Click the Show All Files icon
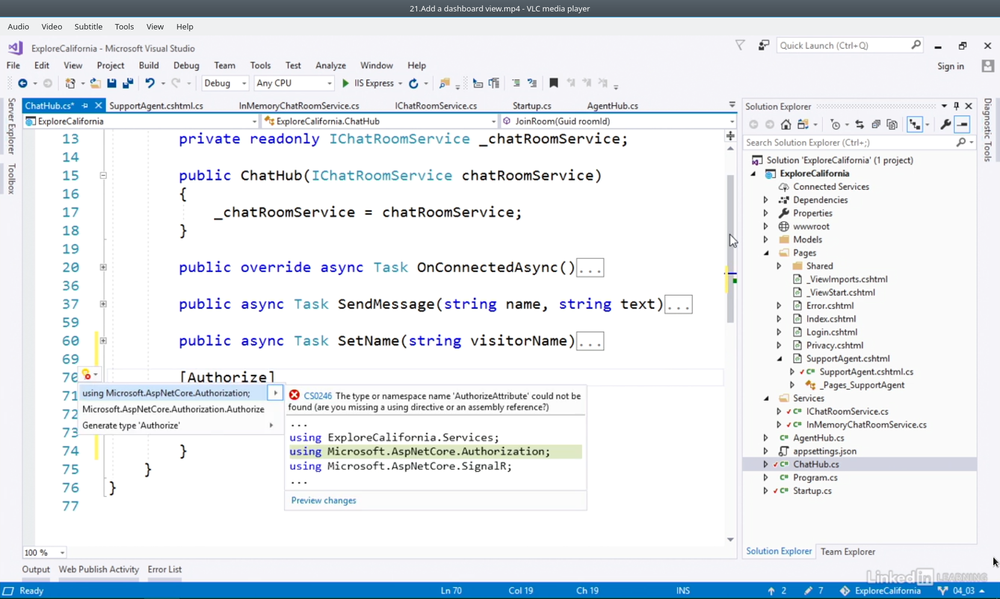The height and width of the screenshot is (599, 1000). tap(892, 125)
